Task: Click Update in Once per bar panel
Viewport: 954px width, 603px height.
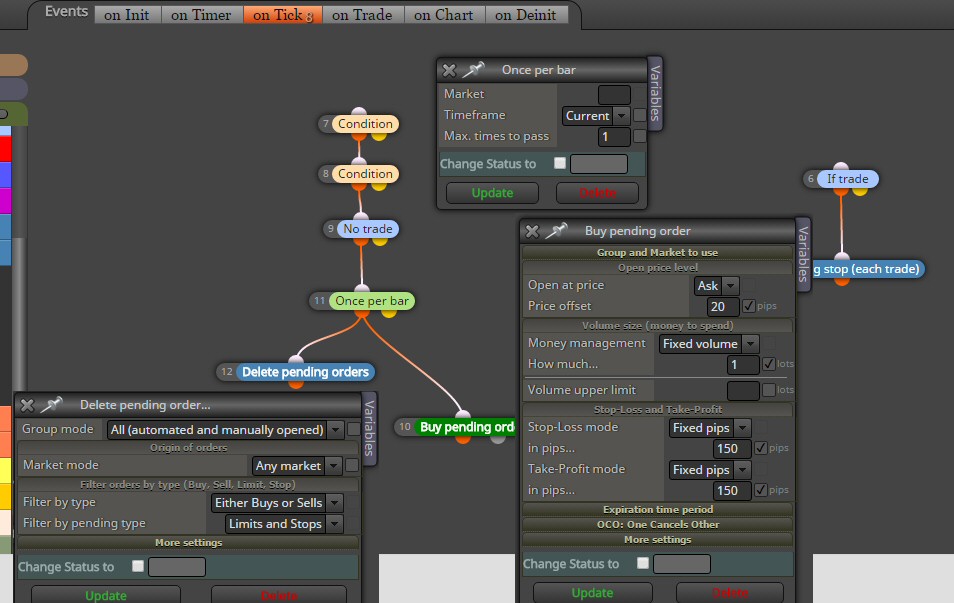Action: pyautogui.click(x=492, y=193)
